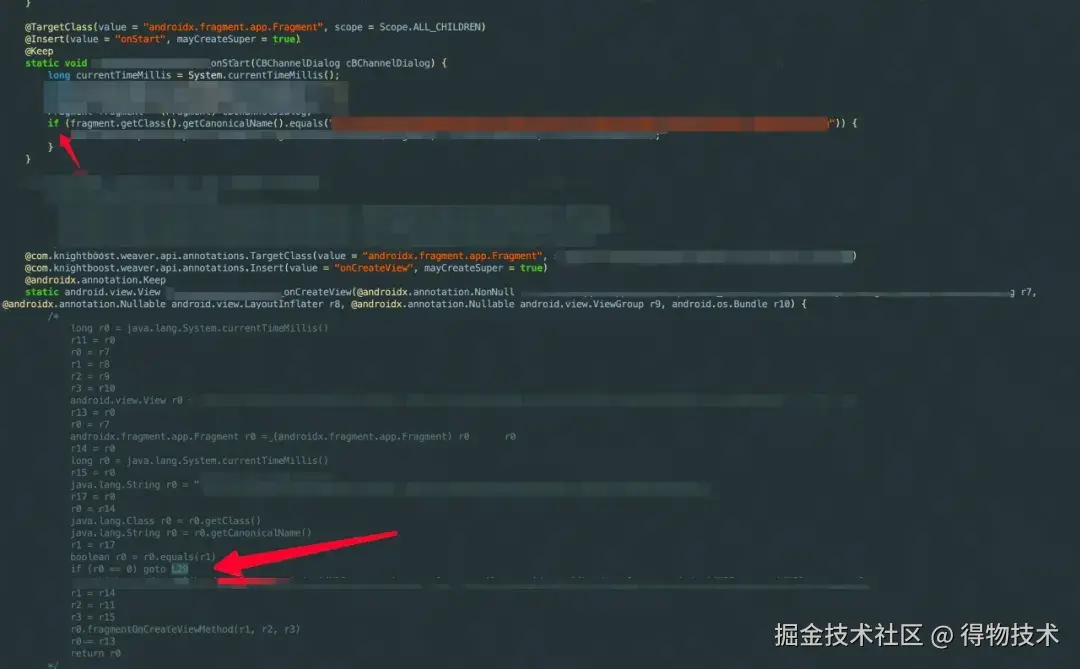This screenshot has width=1080, height=669.
Task: Click the "onStart" string in @Insert annotation
Action: tap(141, 39)
